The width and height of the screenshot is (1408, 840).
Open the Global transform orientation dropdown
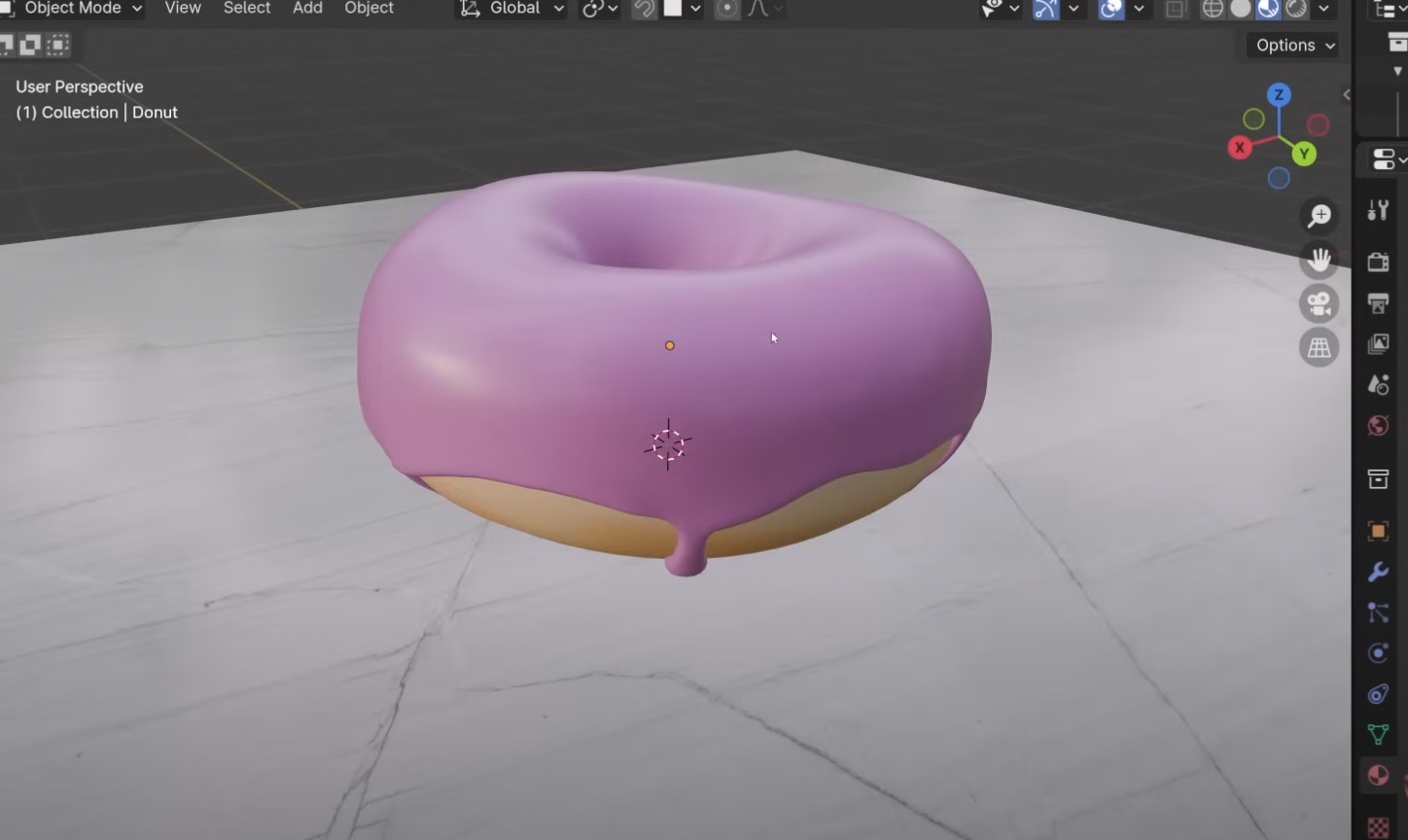[x=511, y=8]
